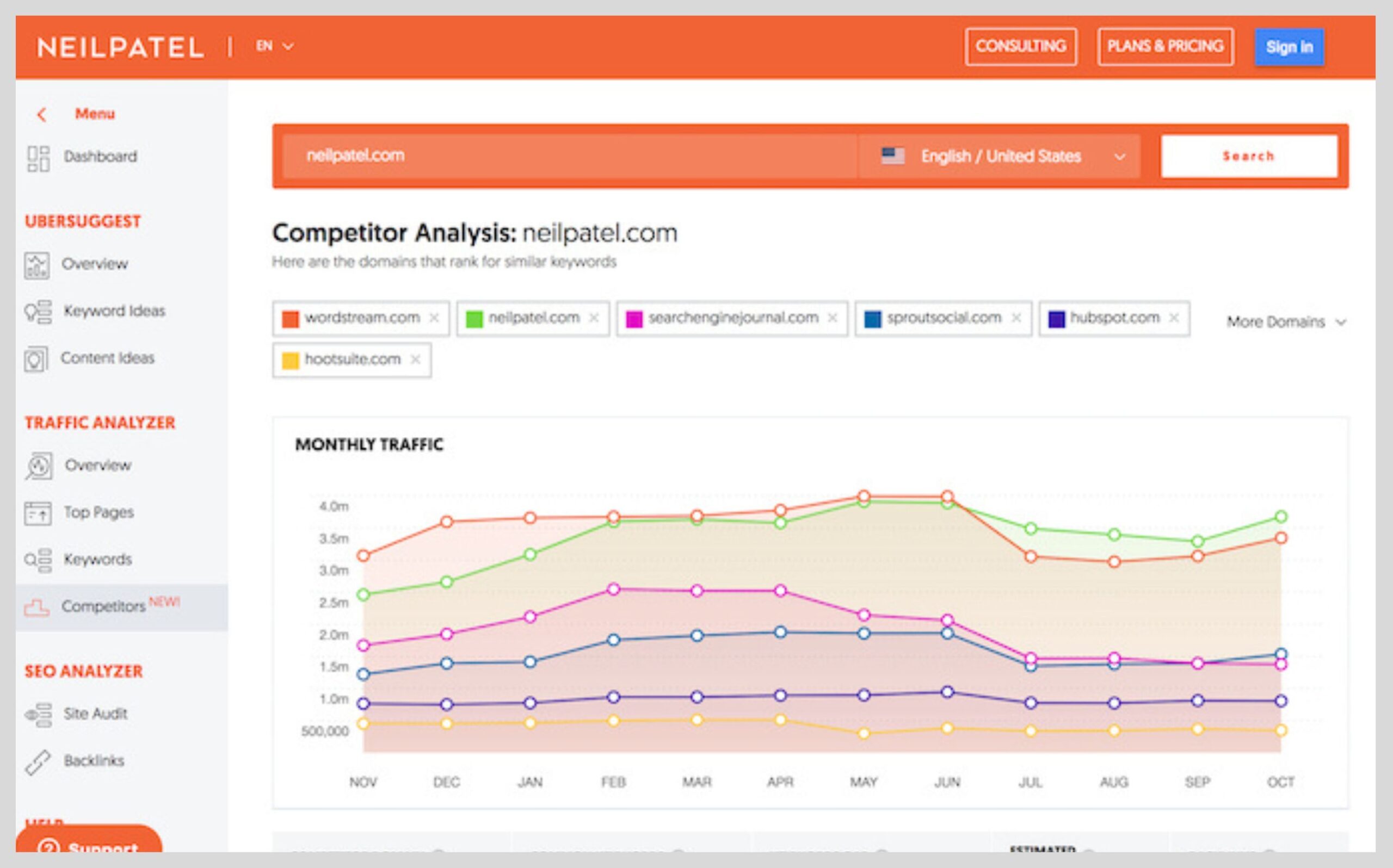This screenshot has height=868, width=1393.
Task: Open Dashboard from sidebar
Action: click(x=101, y=157)
